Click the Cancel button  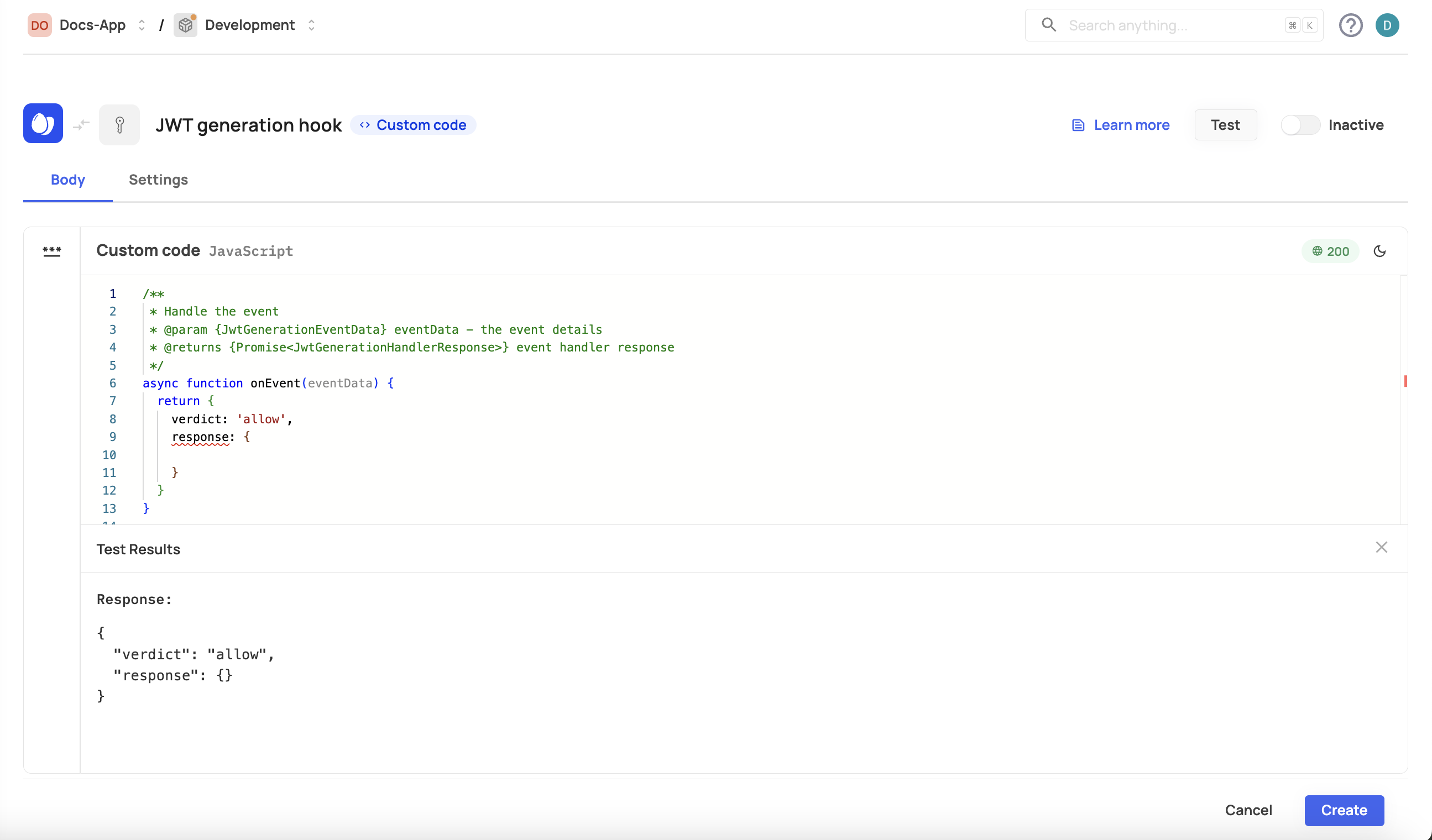pos(1248,810)
